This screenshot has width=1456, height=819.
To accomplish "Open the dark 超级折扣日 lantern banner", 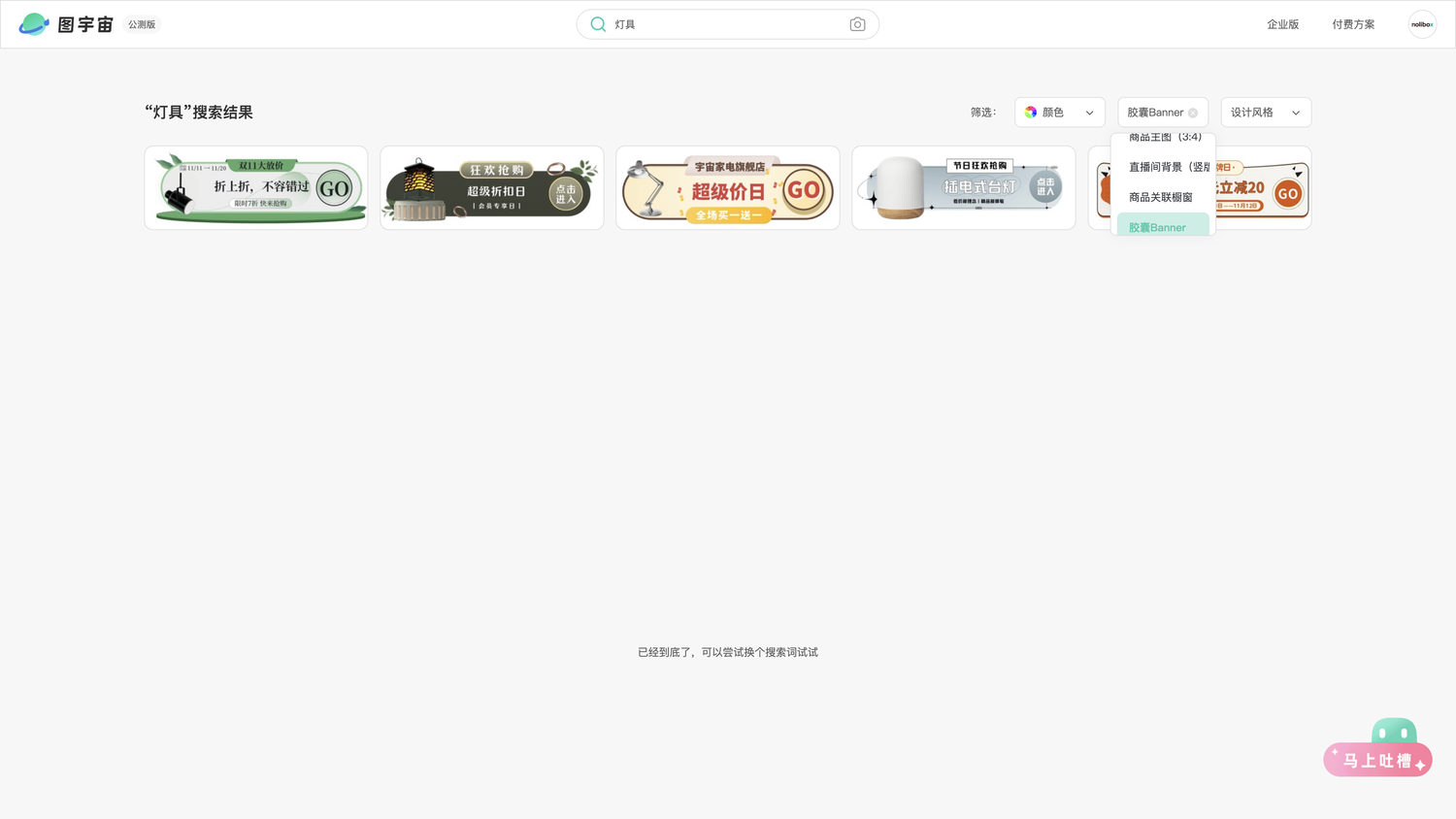I will click(492, 188).
